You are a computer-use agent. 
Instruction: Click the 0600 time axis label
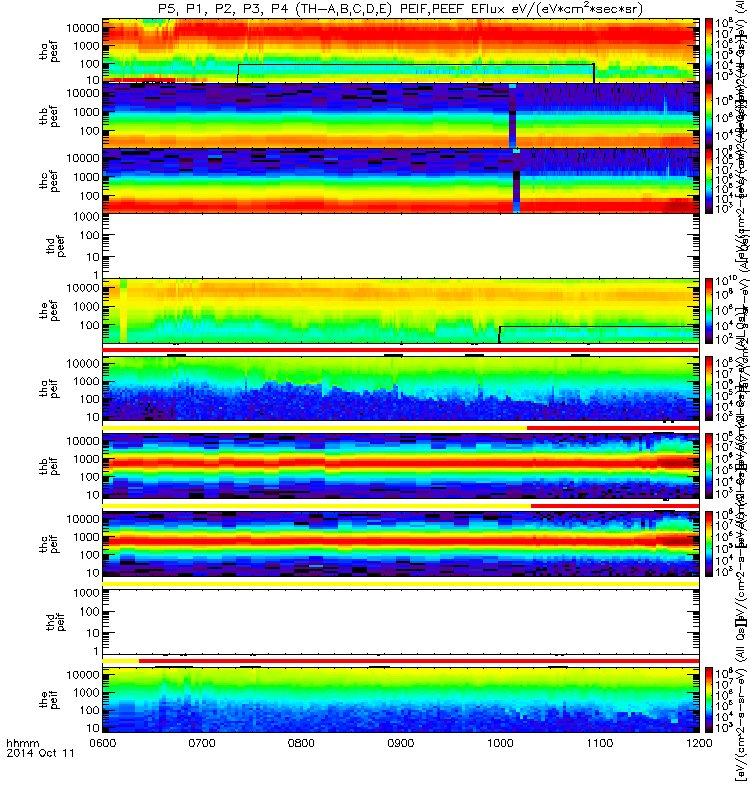(103, 743)
